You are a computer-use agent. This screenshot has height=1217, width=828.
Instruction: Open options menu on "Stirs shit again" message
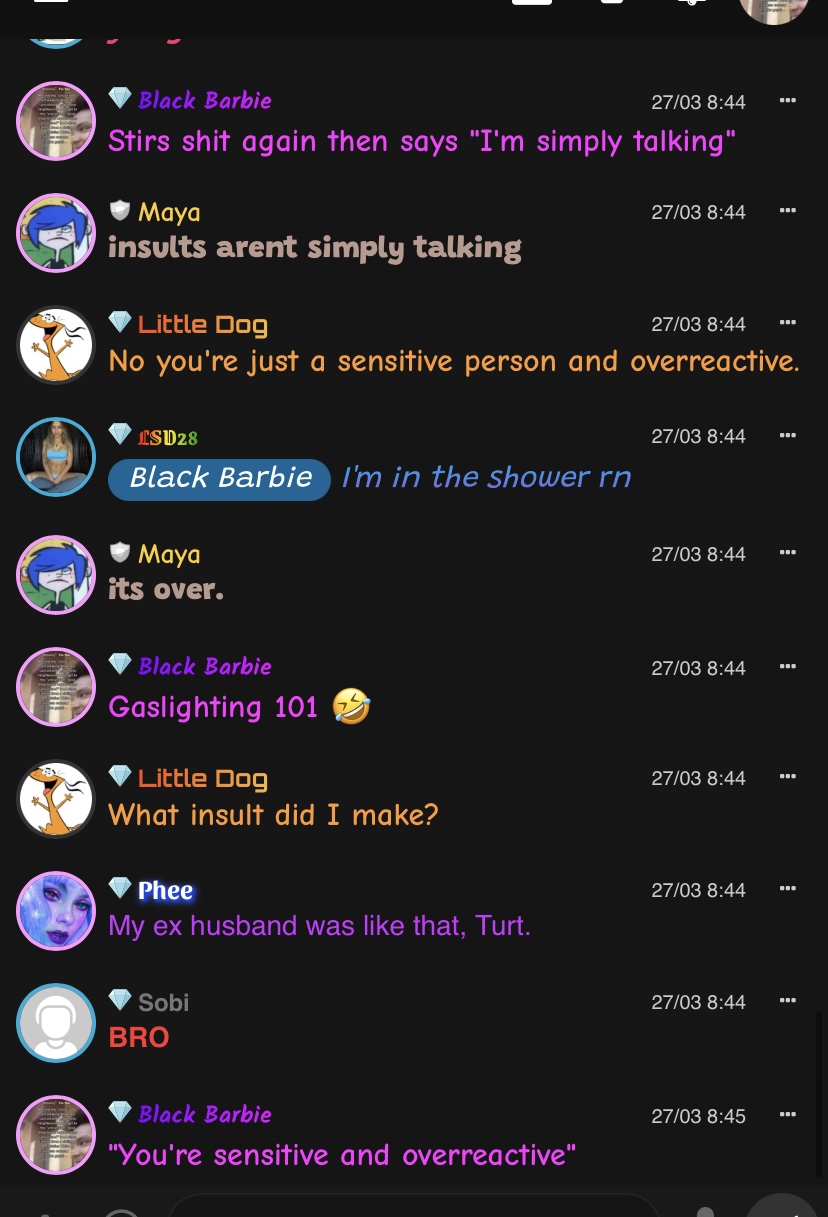click(x=787, y=100)
